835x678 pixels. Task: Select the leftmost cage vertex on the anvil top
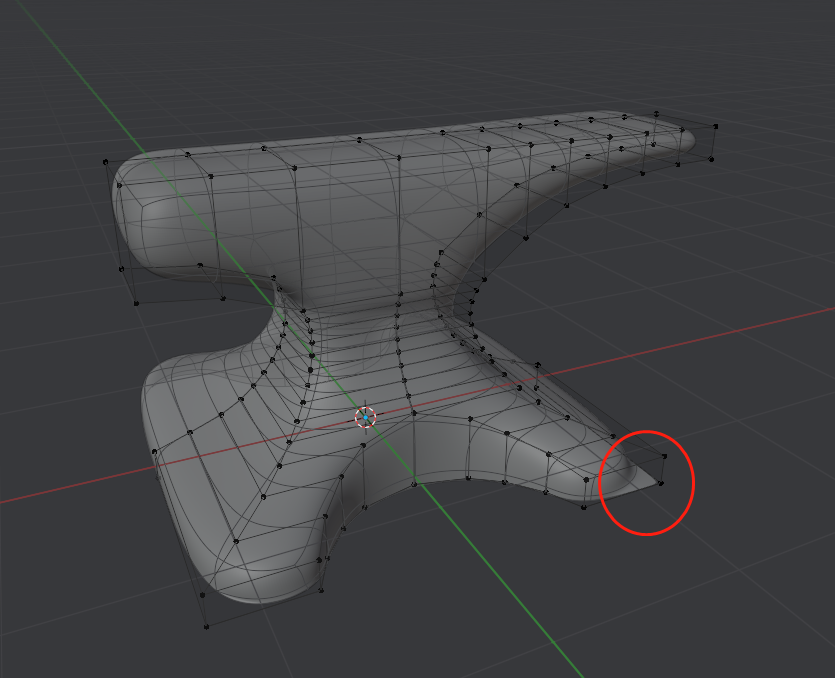[105, 161]
